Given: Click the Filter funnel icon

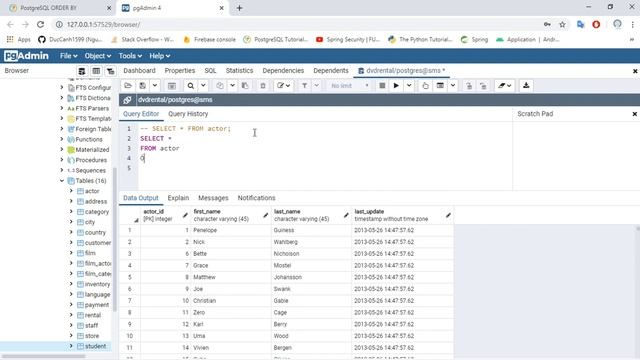Looking at the screenshot, I should [x=304, y=86].
